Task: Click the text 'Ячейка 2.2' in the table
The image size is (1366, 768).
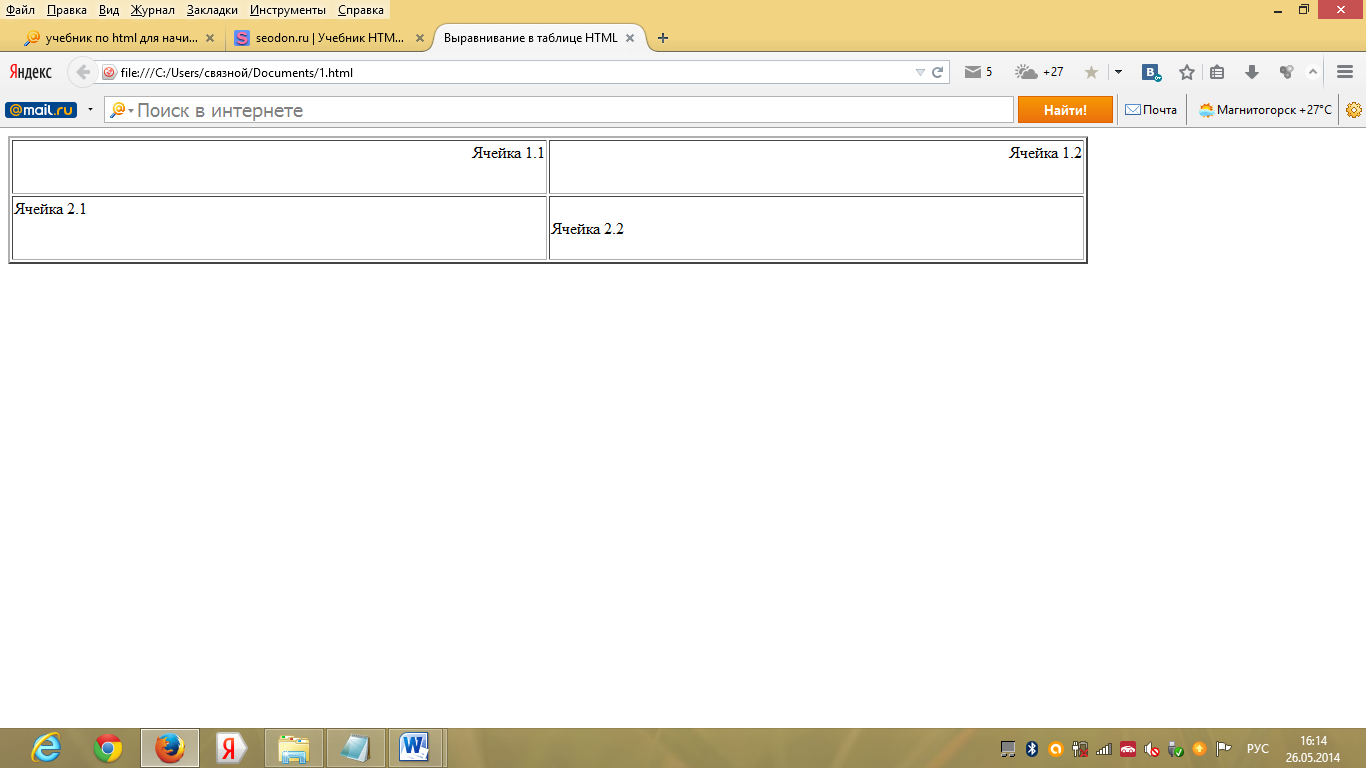Action: pyautogui.click(x=587, y=229)
